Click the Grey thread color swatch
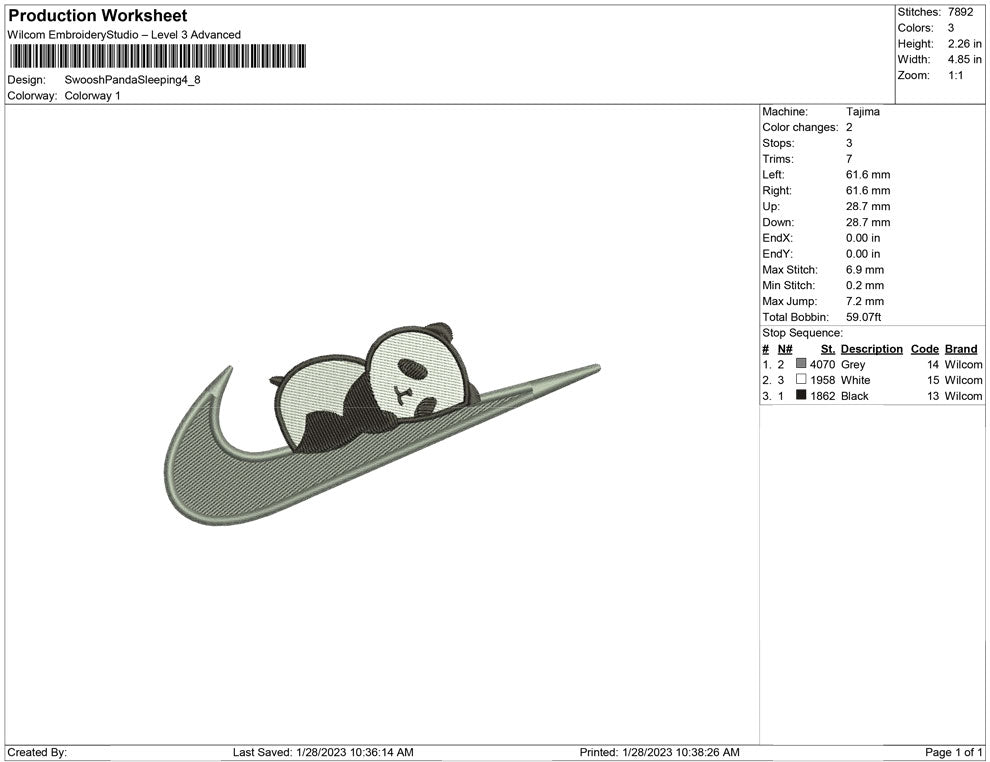990x762 pixels. click(801, 364)
